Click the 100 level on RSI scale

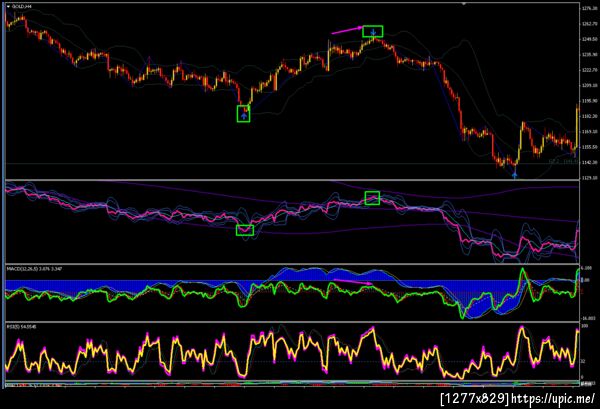tap(584, 326)
